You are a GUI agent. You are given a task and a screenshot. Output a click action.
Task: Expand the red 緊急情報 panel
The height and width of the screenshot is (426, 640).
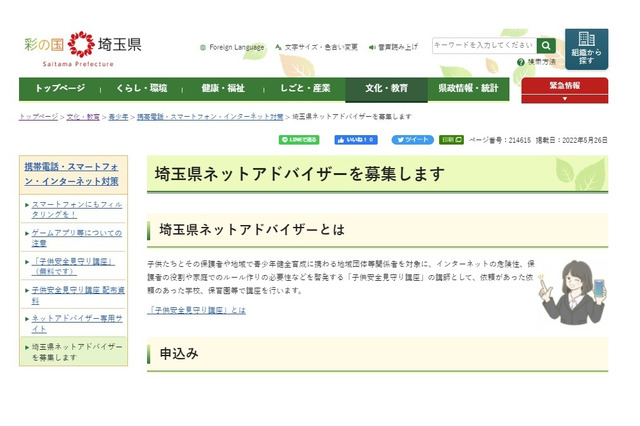[x=564, y=91]
